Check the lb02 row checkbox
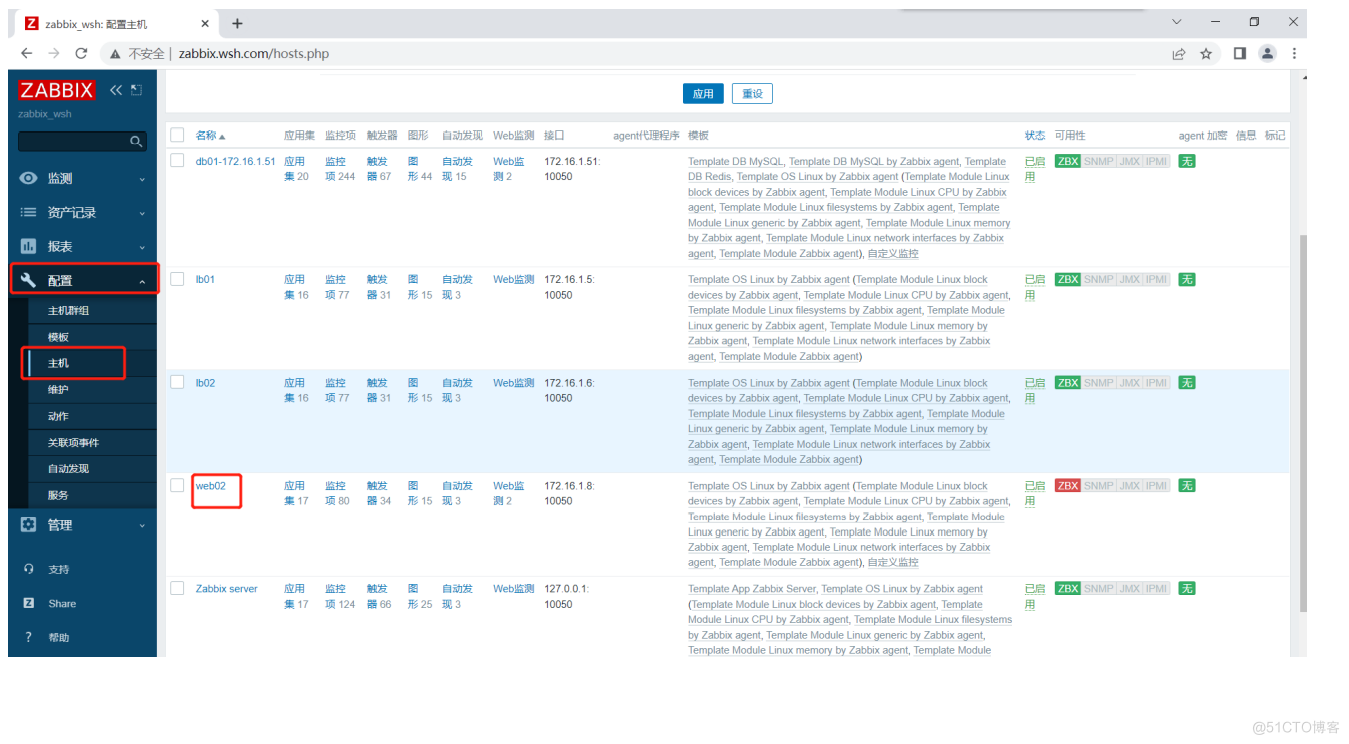 point(177,382)
